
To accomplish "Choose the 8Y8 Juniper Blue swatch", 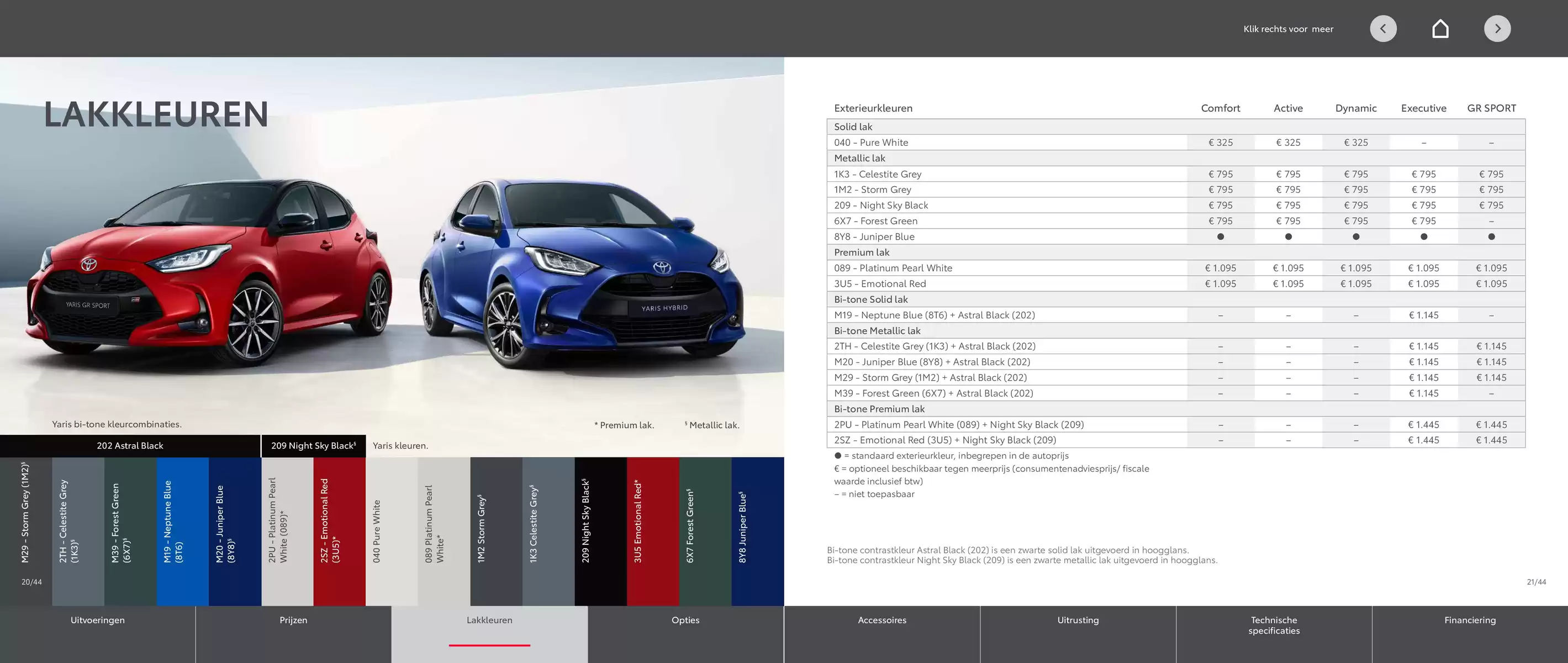I will [758, 531].
